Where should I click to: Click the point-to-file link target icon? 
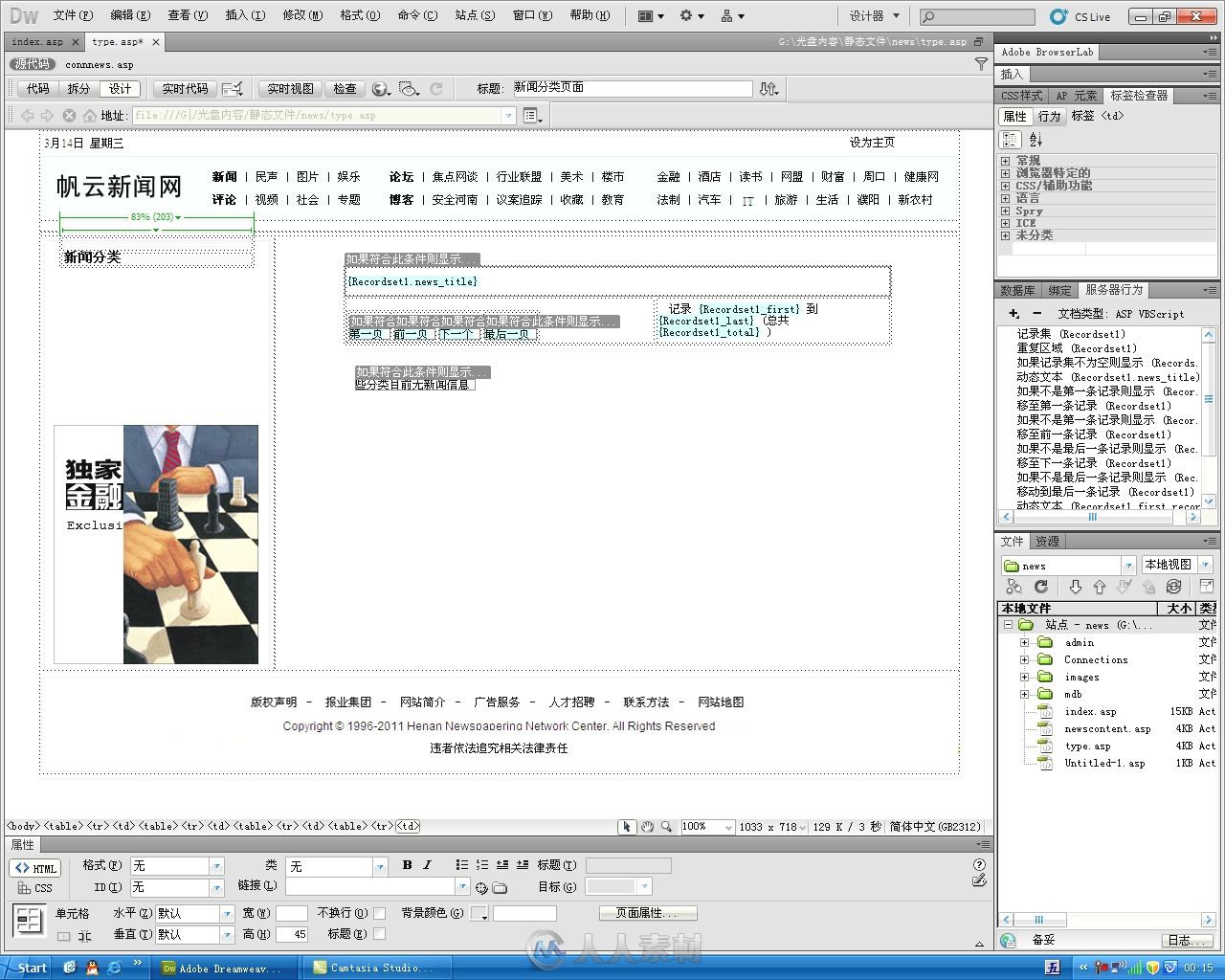[x=481, y=887]
